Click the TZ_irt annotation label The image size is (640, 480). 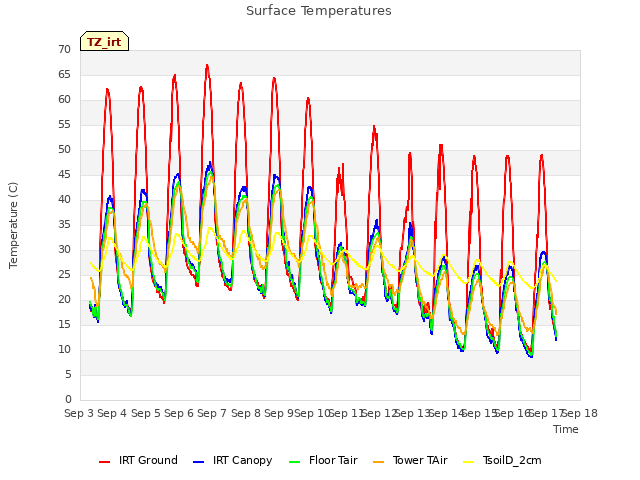point(104,42)
